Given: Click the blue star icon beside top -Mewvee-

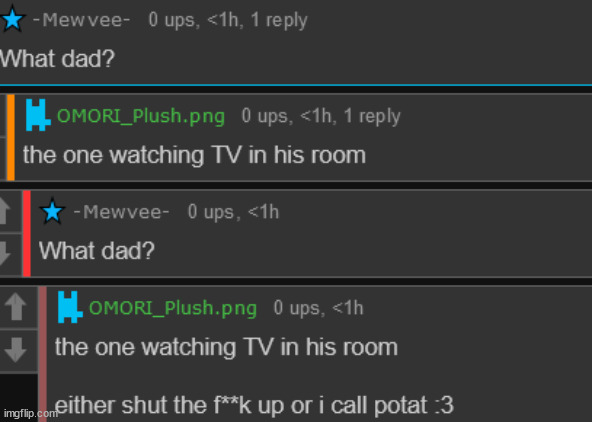Looking at the screenshot, I should tap(13, 19).
